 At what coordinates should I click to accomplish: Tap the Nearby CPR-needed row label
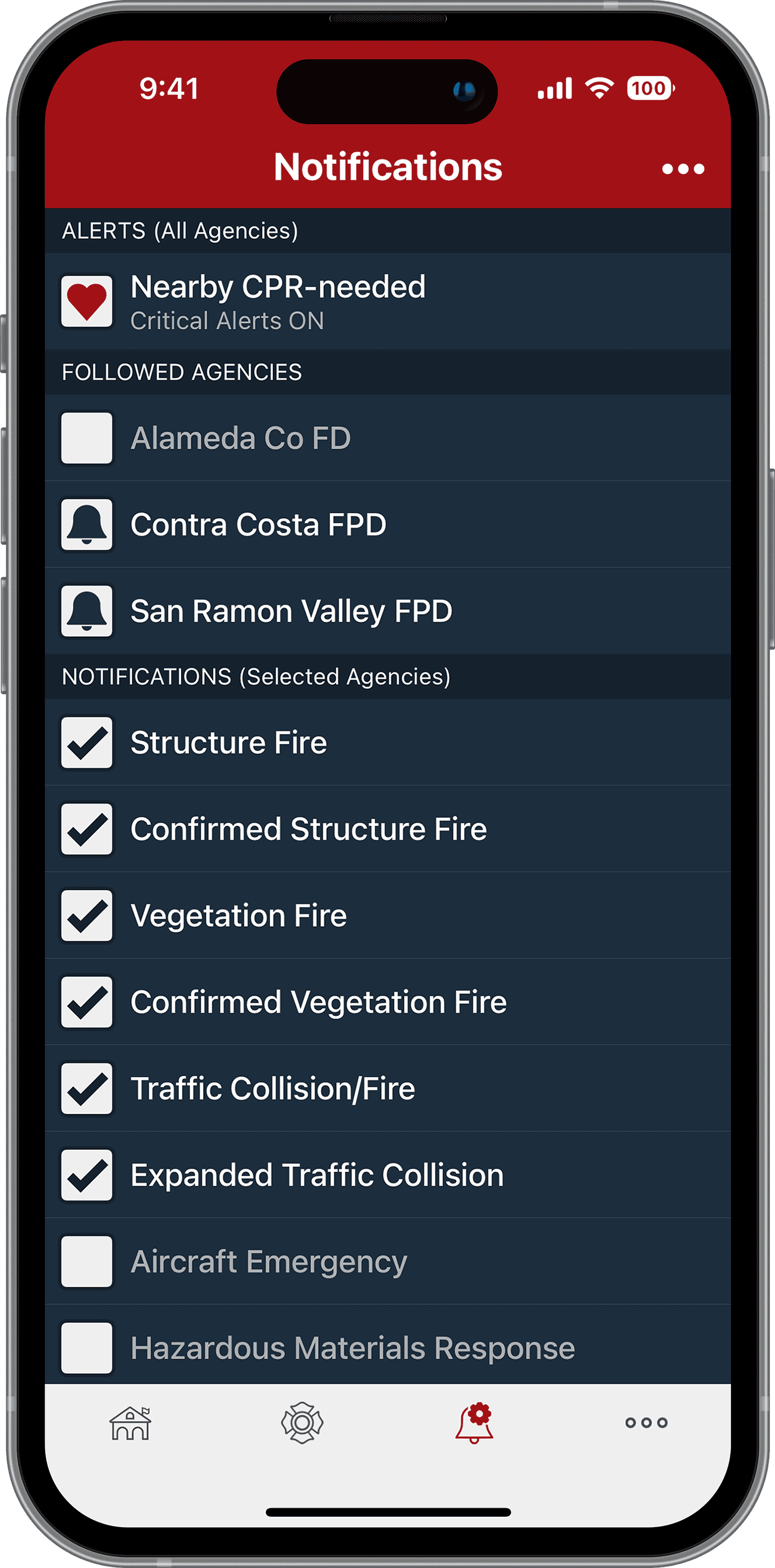pyautogui.click(x=278, y=287)
